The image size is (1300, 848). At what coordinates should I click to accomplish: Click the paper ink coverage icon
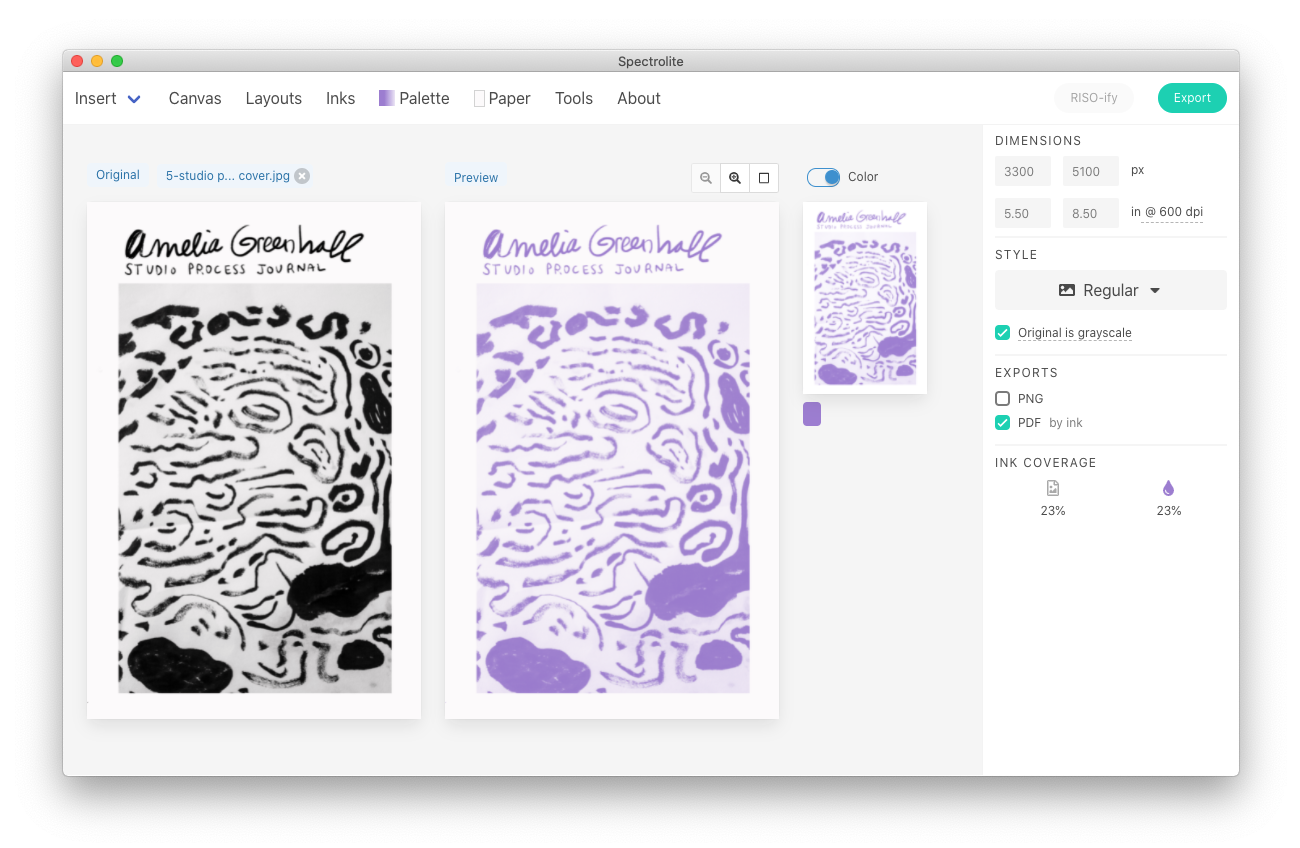pos(1053,488)
